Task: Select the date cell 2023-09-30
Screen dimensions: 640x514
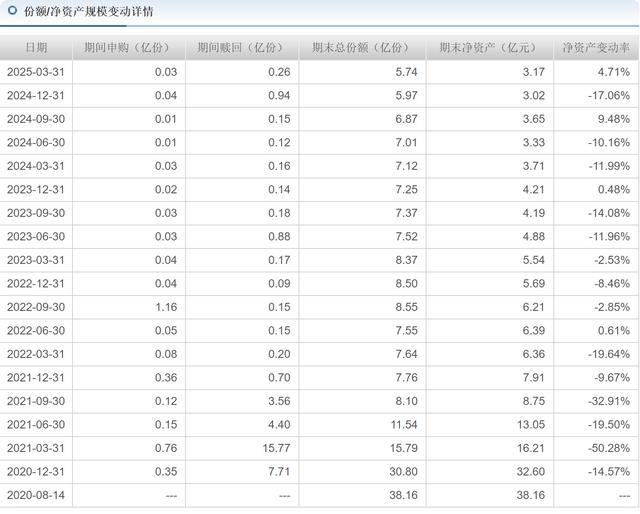Action: tap(36, 213)
